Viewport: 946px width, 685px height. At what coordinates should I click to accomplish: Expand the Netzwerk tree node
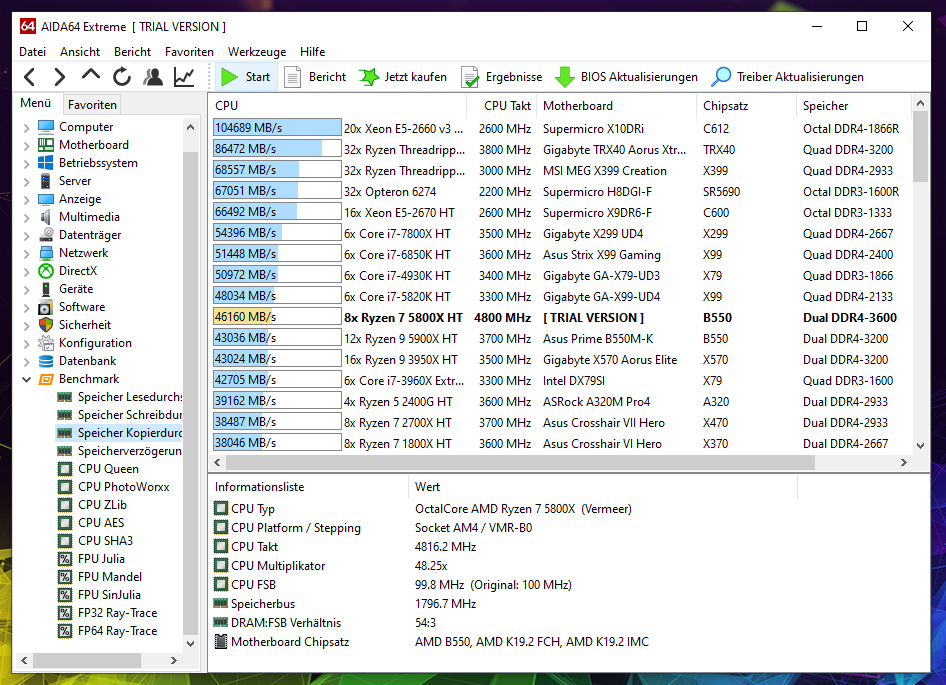point(27,253)
